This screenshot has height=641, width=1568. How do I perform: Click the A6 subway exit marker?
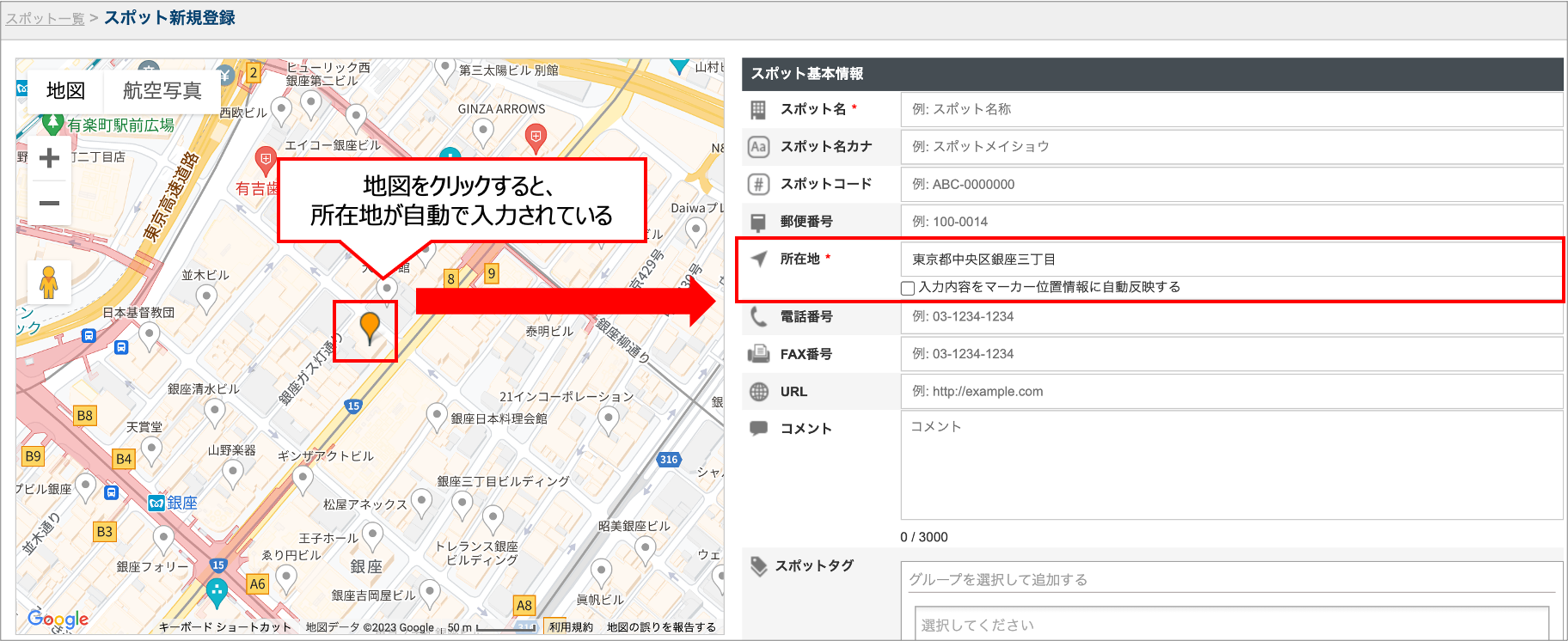coord(257,584)
